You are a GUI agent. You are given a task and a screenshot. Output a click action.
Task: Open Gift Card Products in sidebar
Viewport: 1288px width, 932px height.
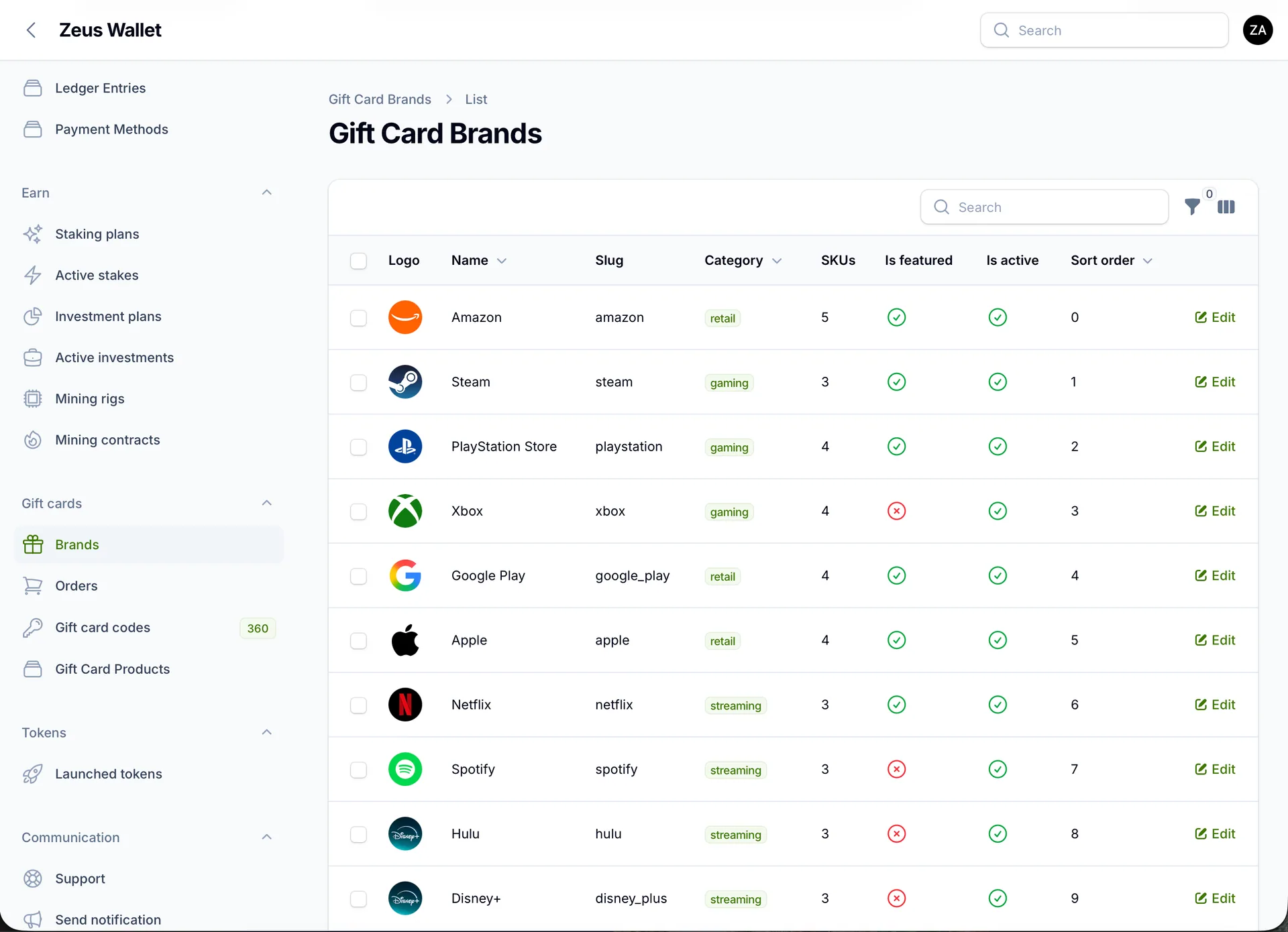click(148, 669)
